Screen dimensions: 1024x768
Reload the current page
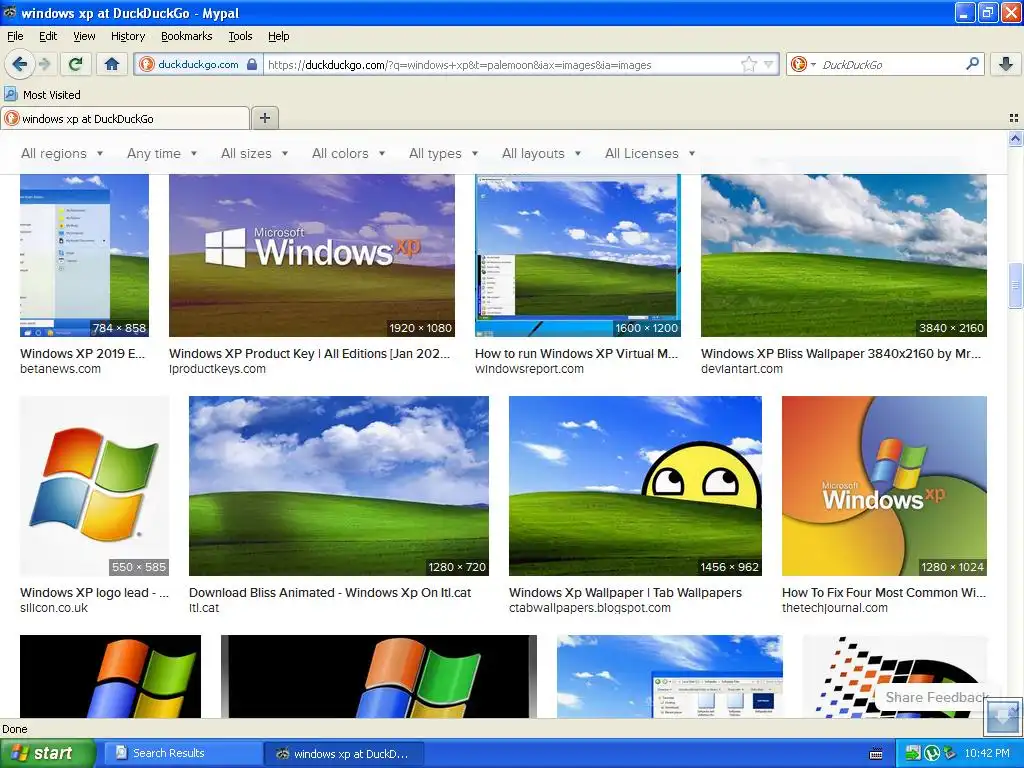(76, 64)
